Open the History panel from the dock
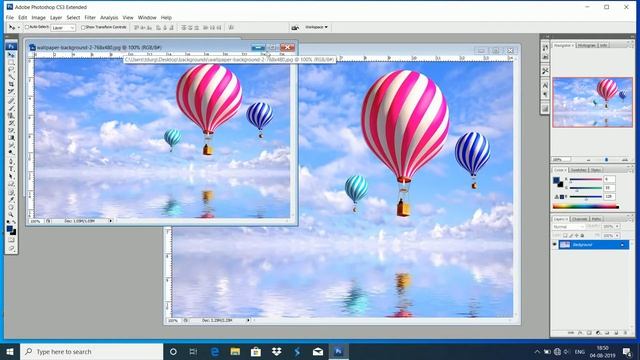 pos(545,48)
